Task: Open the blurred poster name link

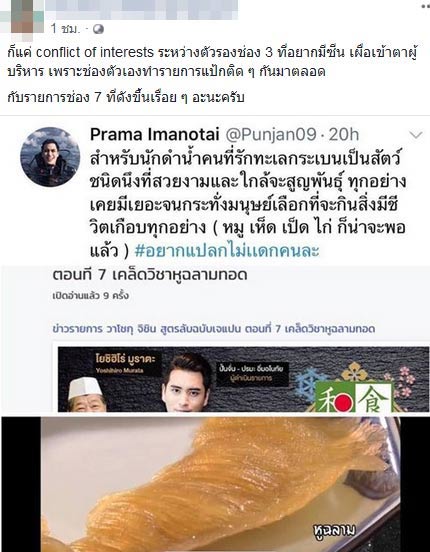Action: [x=142, y=9]
